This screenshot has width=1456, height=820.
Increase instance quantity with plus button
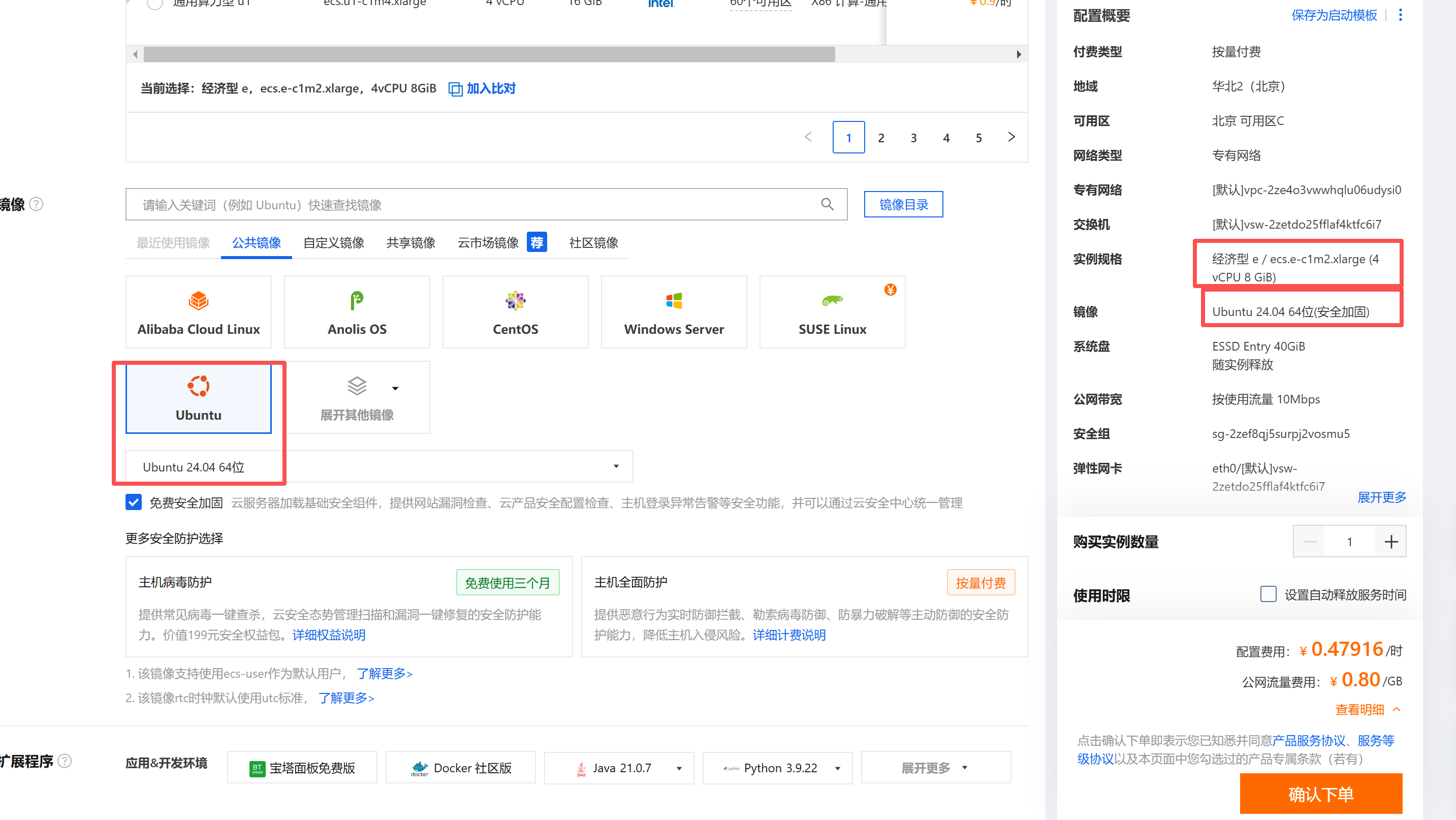pyautogui.click(x=1390, y=542)
